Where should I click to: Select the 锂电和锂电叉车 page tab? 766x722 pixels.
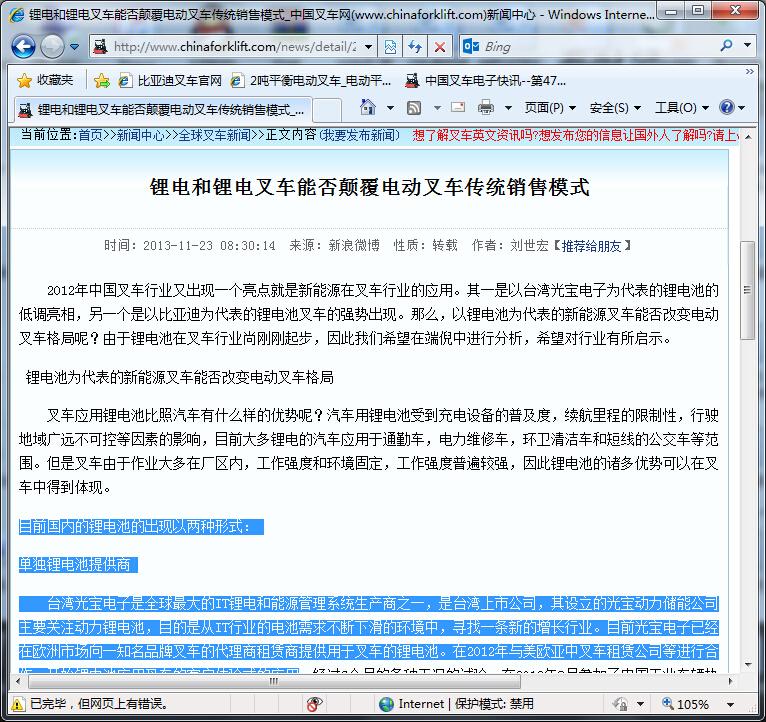pos(162,110)
